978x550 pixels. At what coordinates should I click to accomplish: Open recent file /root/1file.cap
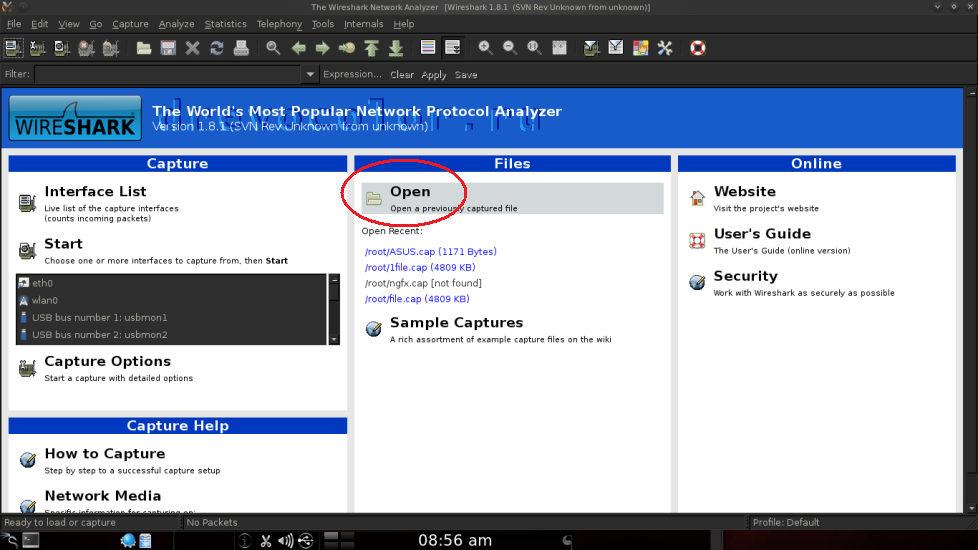click(420, 268)
